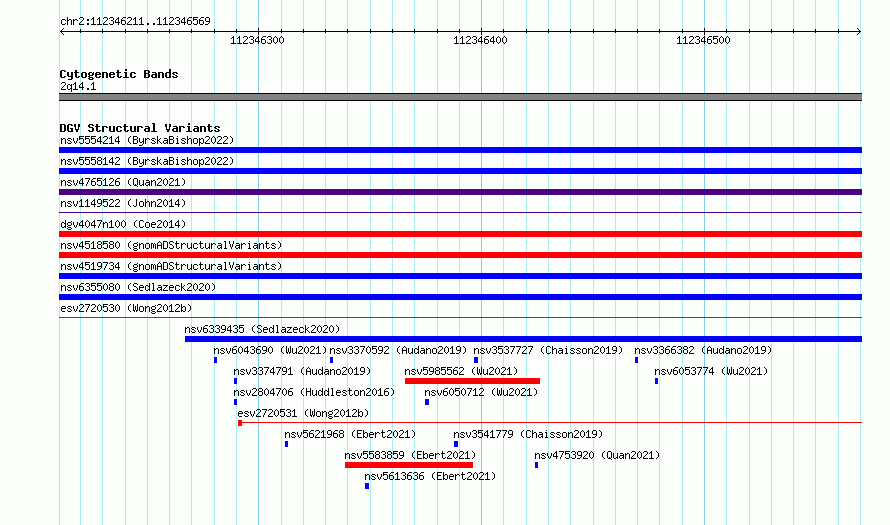Image resolution: width=890 pixels, height=525 pixels.
Task: Click nsv4753920 (Quan2021) label
Action: [597, 455]
